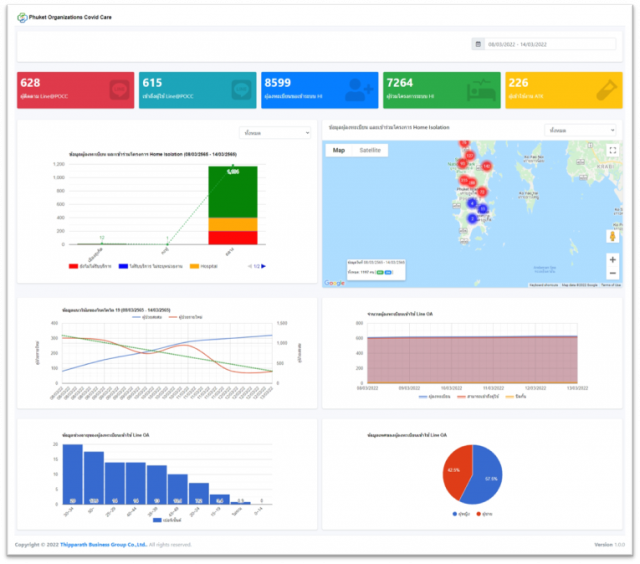Click the add-user icon on blue 8599 card
Image resolution: width=640 pixels, height=564 pixels.
pos(360,89)
